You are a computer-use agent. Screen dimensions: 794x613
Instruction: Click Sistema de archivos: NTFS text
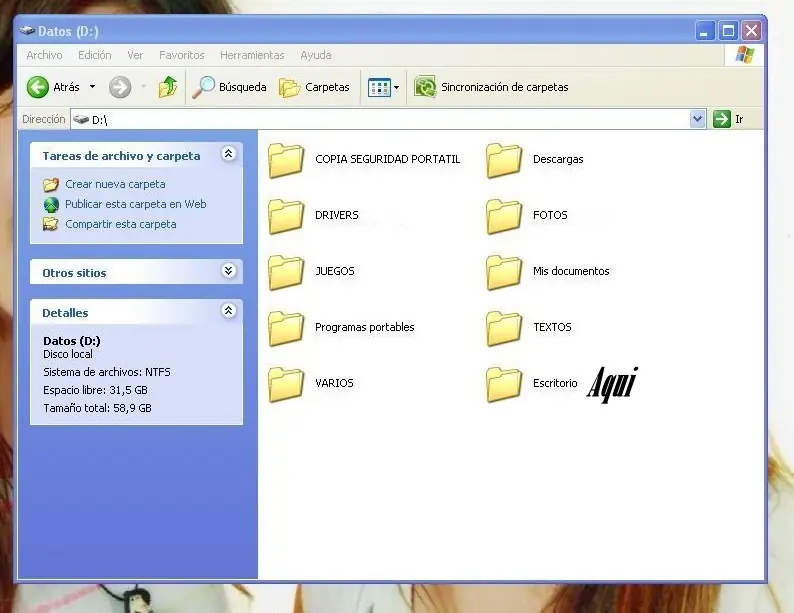107,372
